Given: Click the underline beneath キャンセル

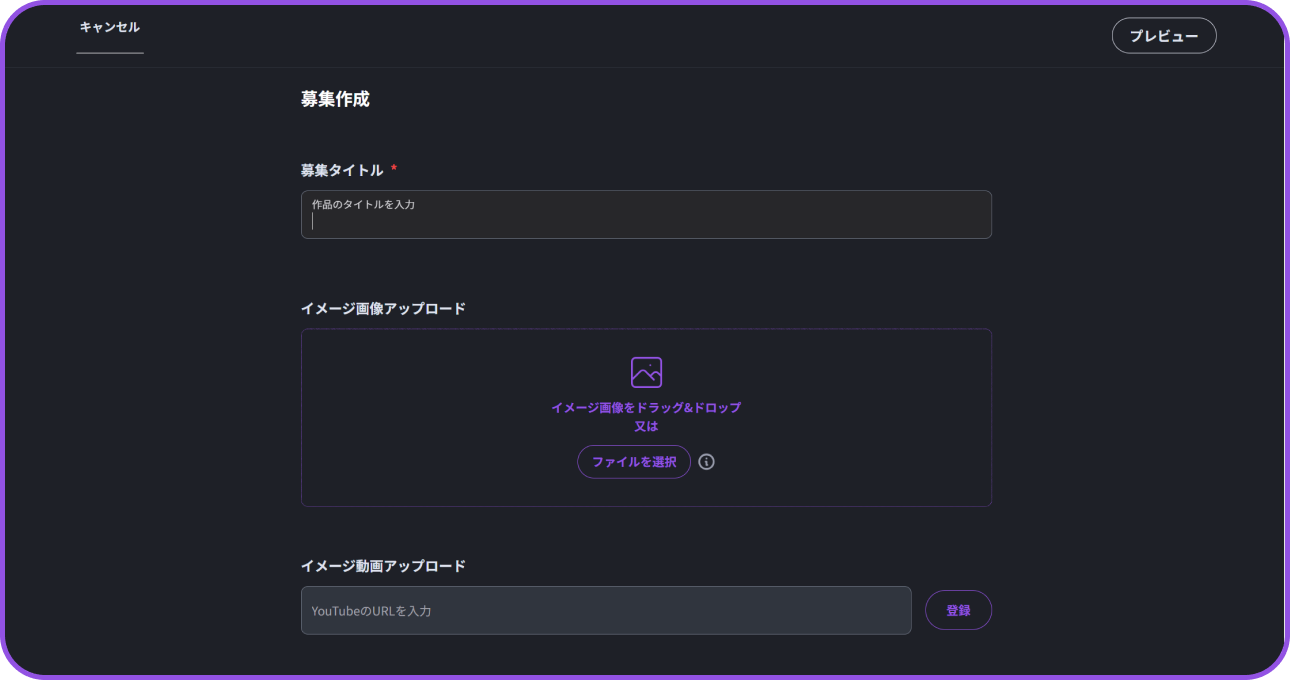Looking at the screenshot, I should [x=110, y=52].
